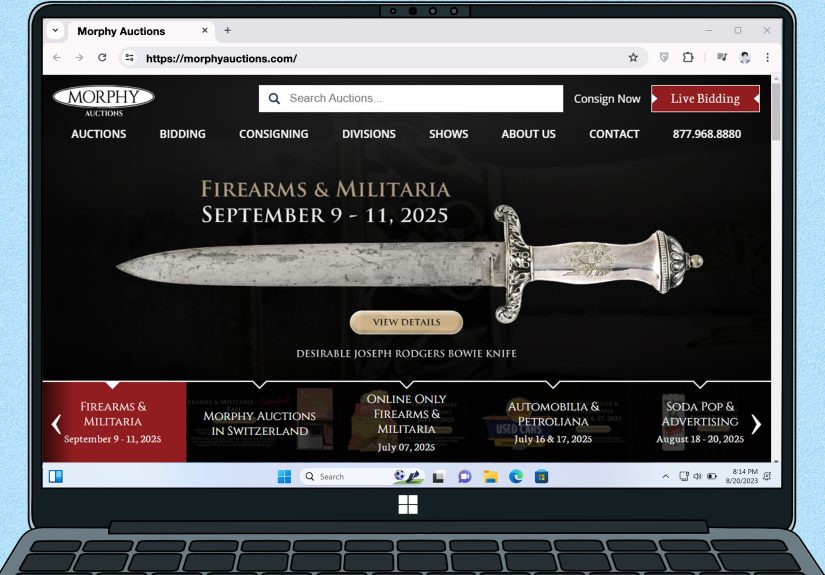This screenshot has width=825, height=575.
Task: Click 'Desirable Joseph Rodgers Bowie Knife' caption
Action: pyautogui.click(x=406, y=354)
